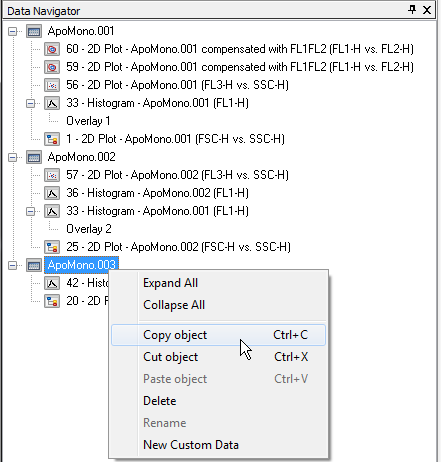
Task: Select Cut object in context menu
Action: 218,357
